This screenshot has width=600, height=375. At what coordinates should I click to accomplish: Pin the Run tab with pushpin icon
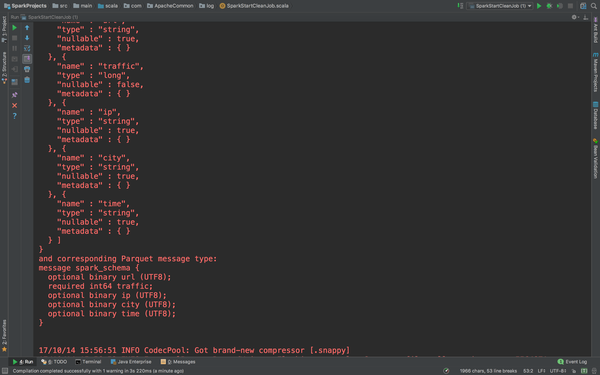[15, 95]
